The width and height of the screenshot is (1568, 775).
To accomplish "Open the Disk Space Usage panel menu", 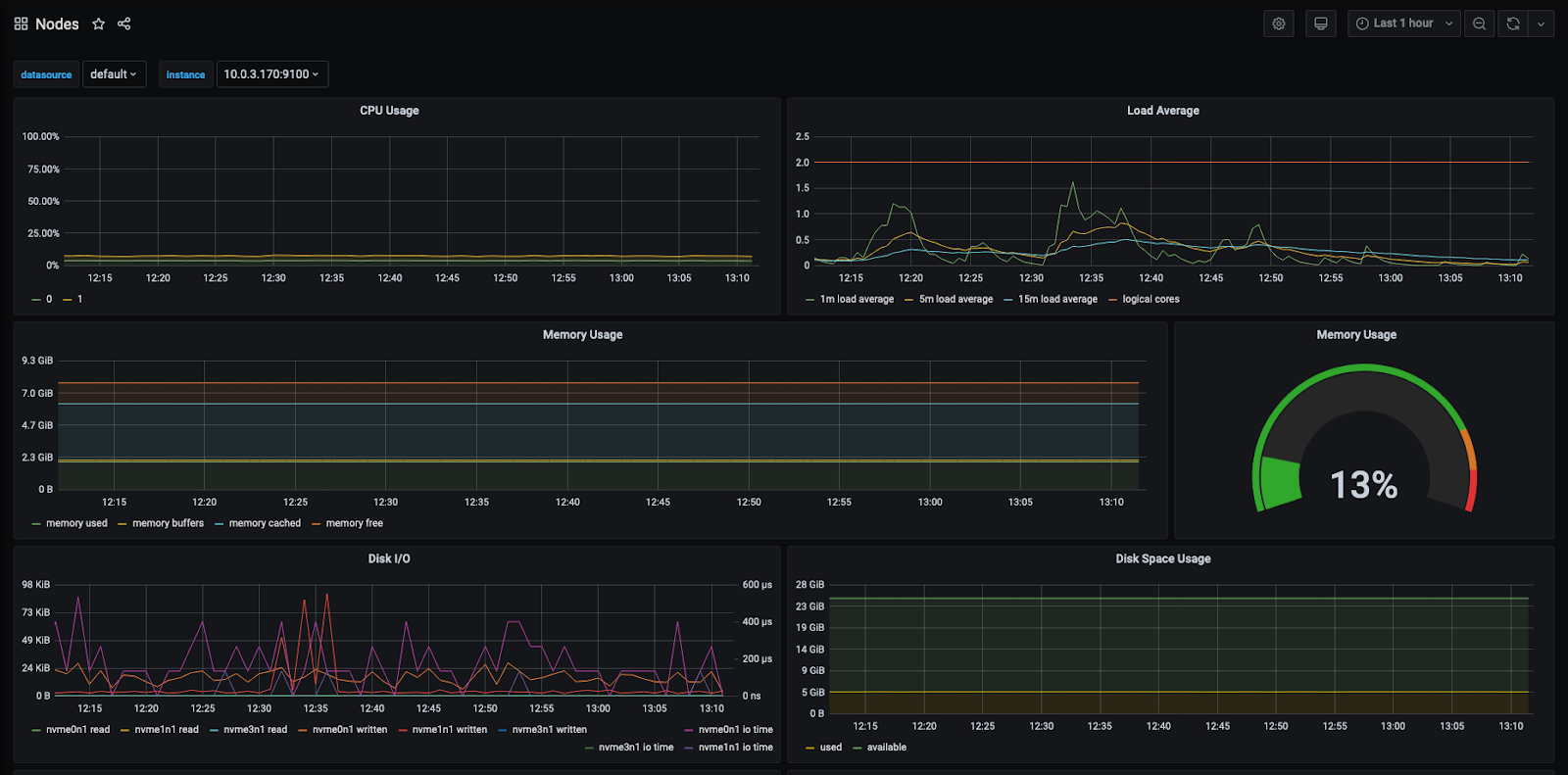I will tap(1162, 558).
